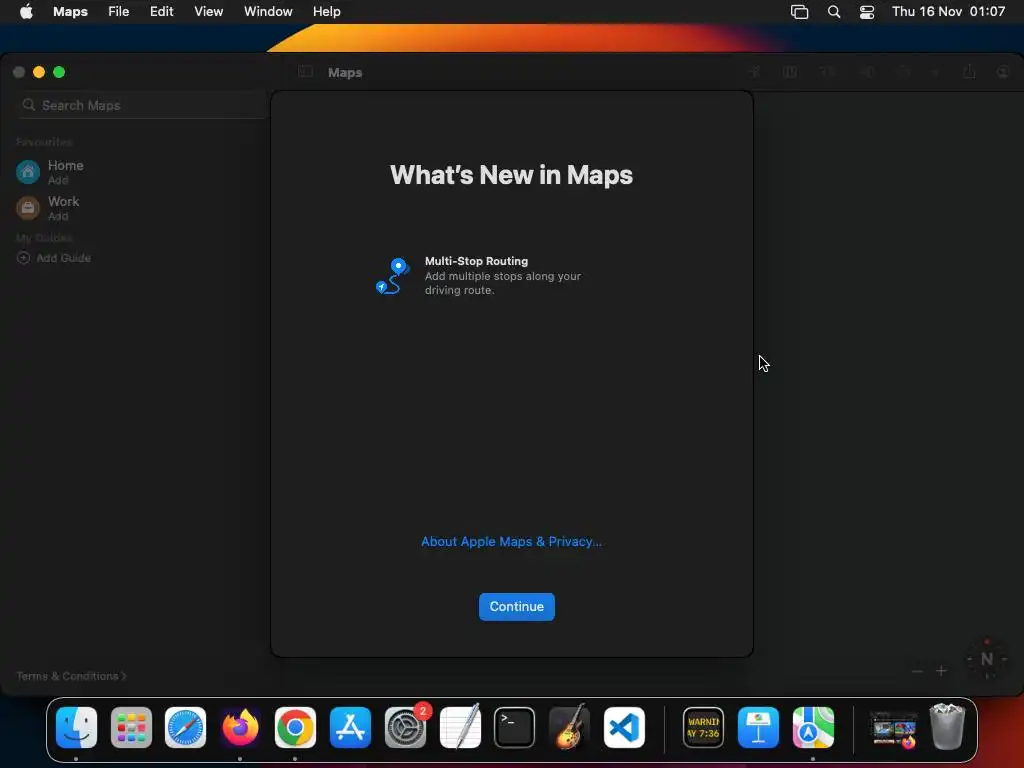Click the screen mirroring icon in menu bar
1024x768 pixels.
pos(799,12)
